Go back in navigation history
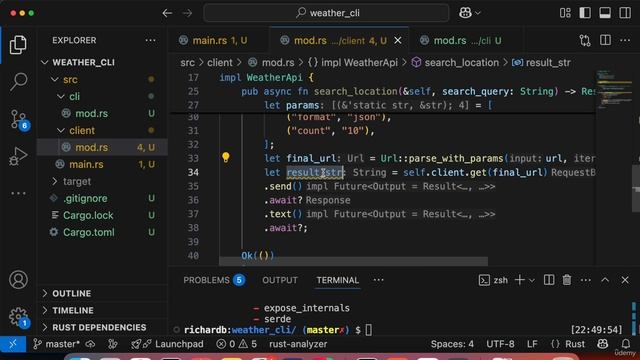This screenshot has height=360, width=640. pyautogui.click(x=167, y=13)
